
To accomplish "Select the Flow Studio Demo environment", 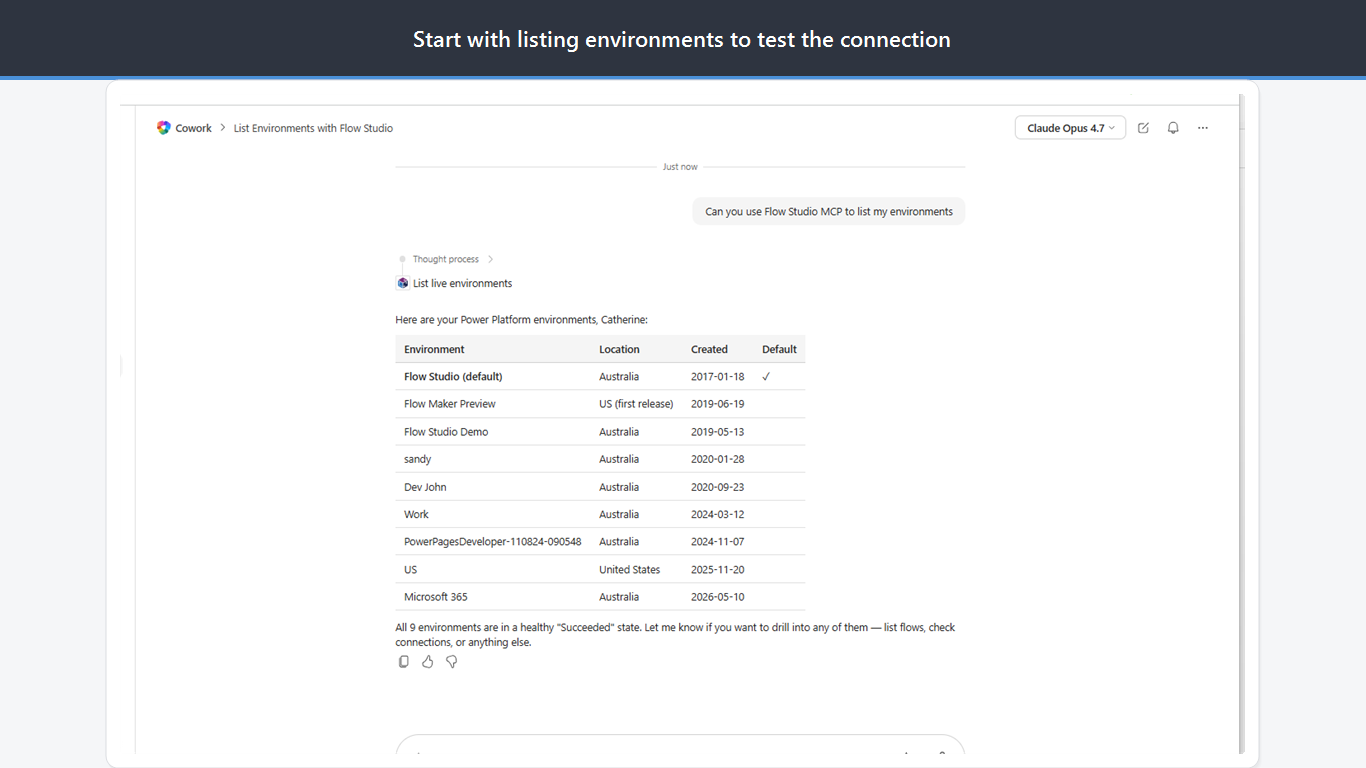I will 446,432.
